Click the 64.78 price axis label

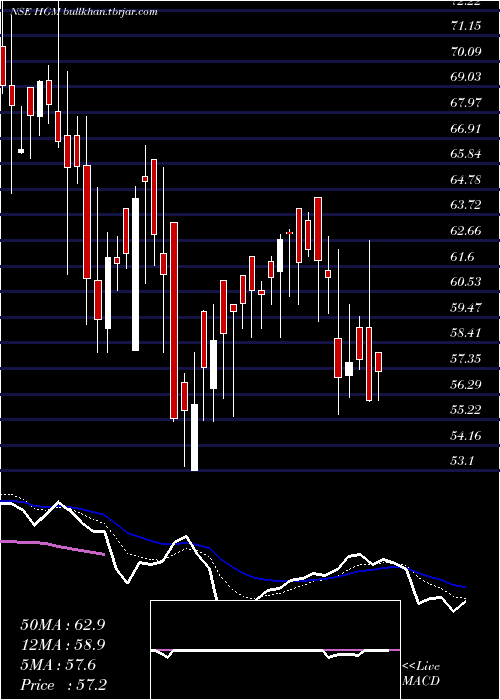tap(466, 180)
